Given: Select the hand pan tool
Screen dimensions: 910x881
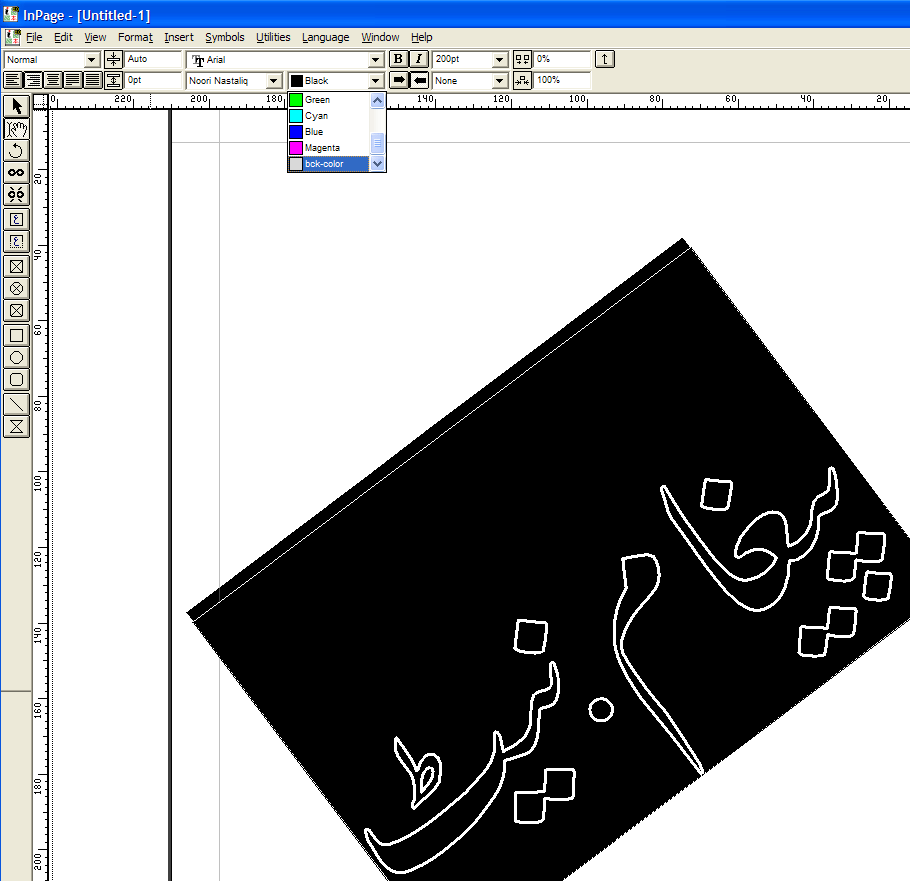Looking at the screenshot, I should (16, 129).
